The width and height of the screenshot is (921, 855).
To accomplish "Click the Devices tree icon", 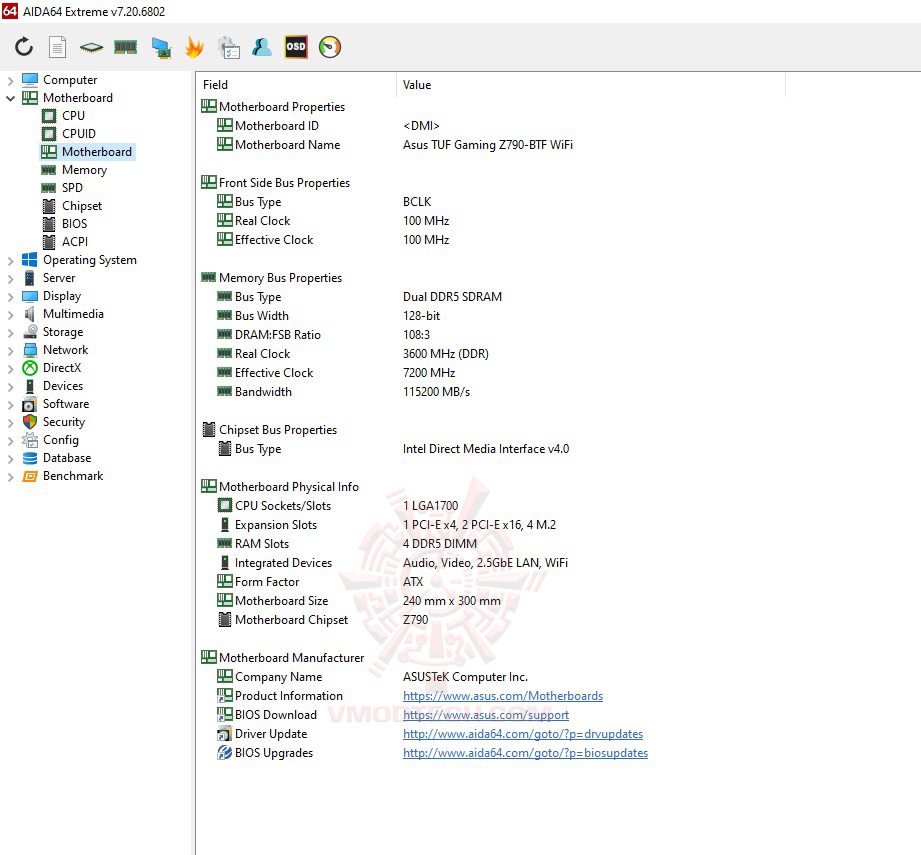I will pyautogui.click(x=30, y=386).
